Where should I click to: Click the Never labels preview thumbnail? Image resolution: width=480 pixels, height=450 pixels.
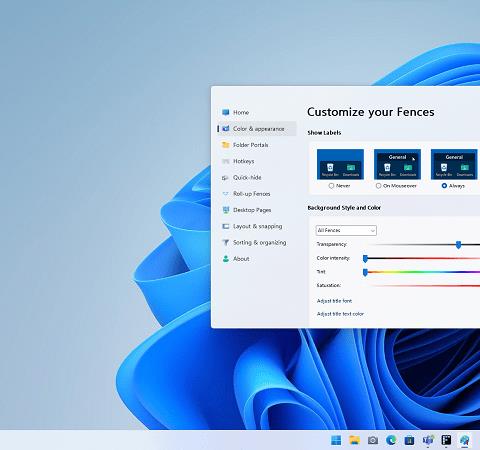point(340,164)
